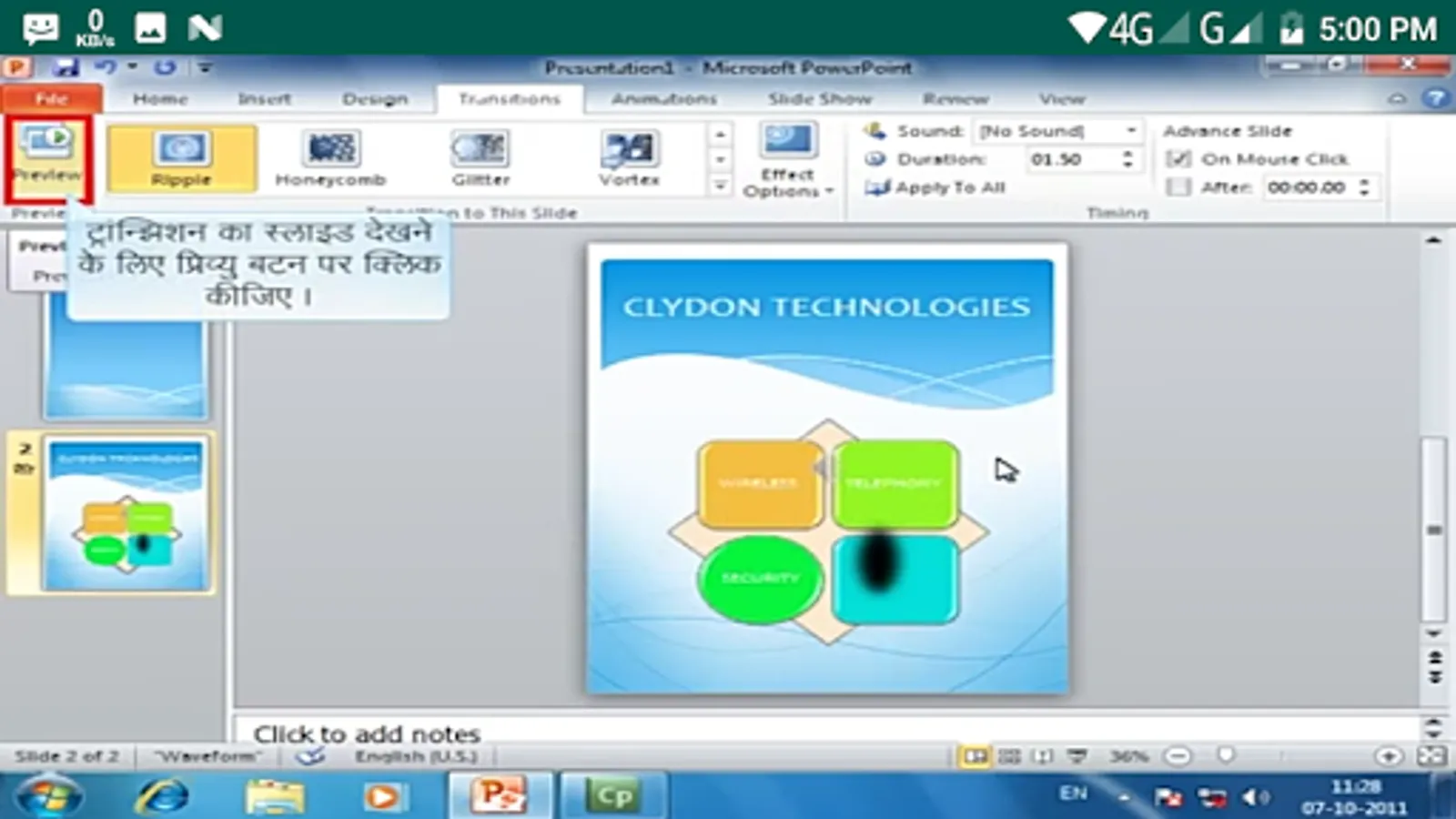This screenshot has width=1456, height=819.
Task: Undo the last action
Action: [106, 67]
